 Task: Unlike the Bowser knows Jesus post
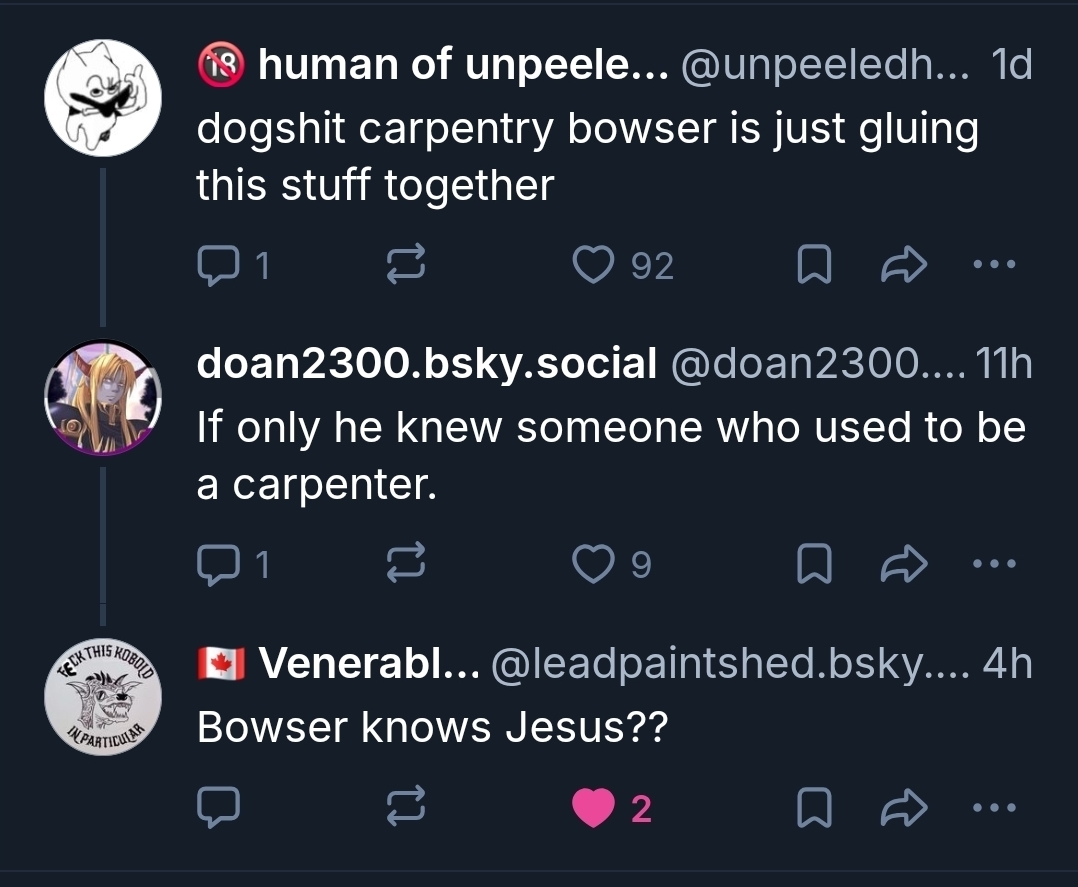(x=595, y=808)
